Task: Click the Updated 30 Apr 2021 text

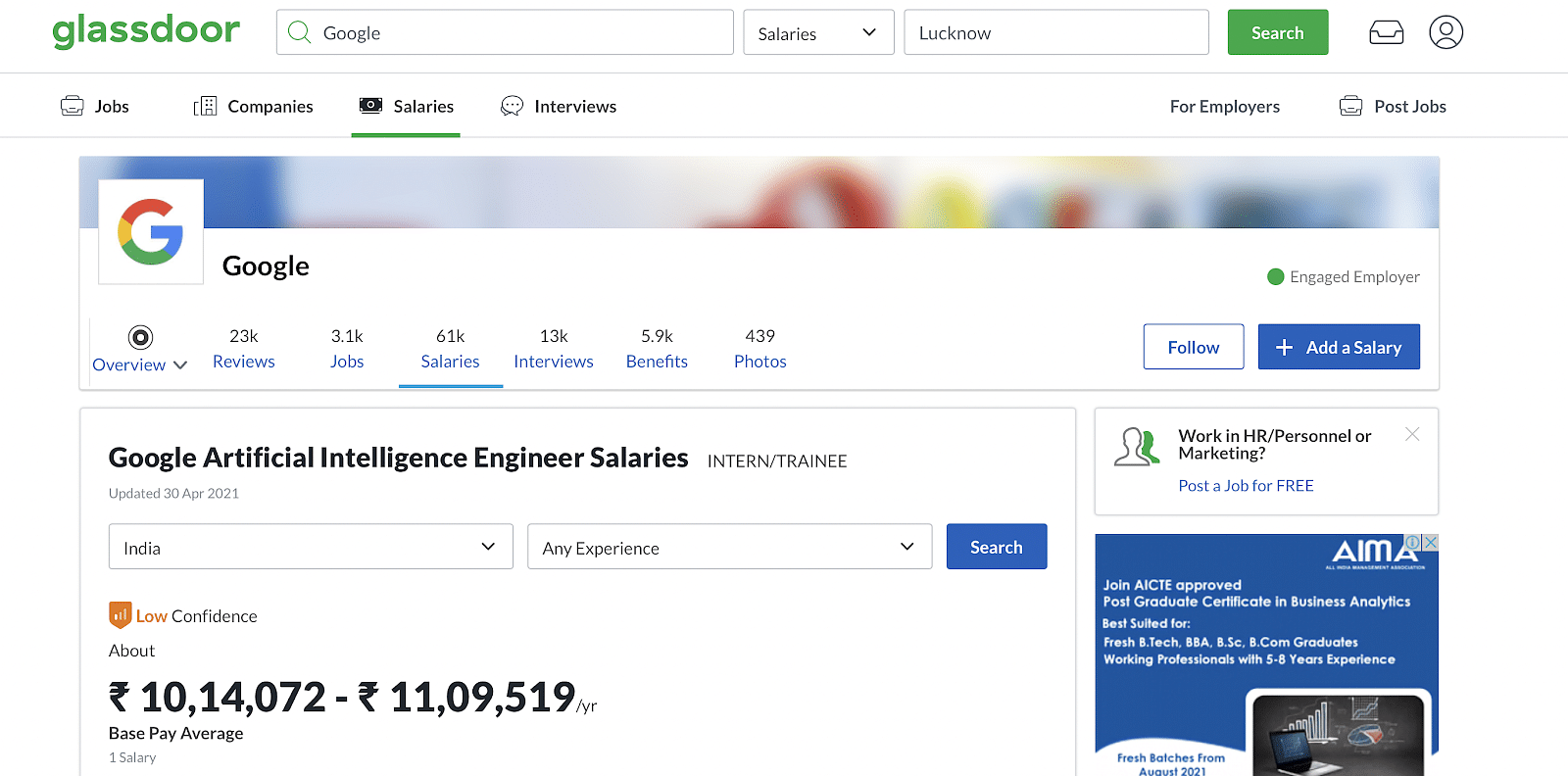Action: [x=173, y=493]
